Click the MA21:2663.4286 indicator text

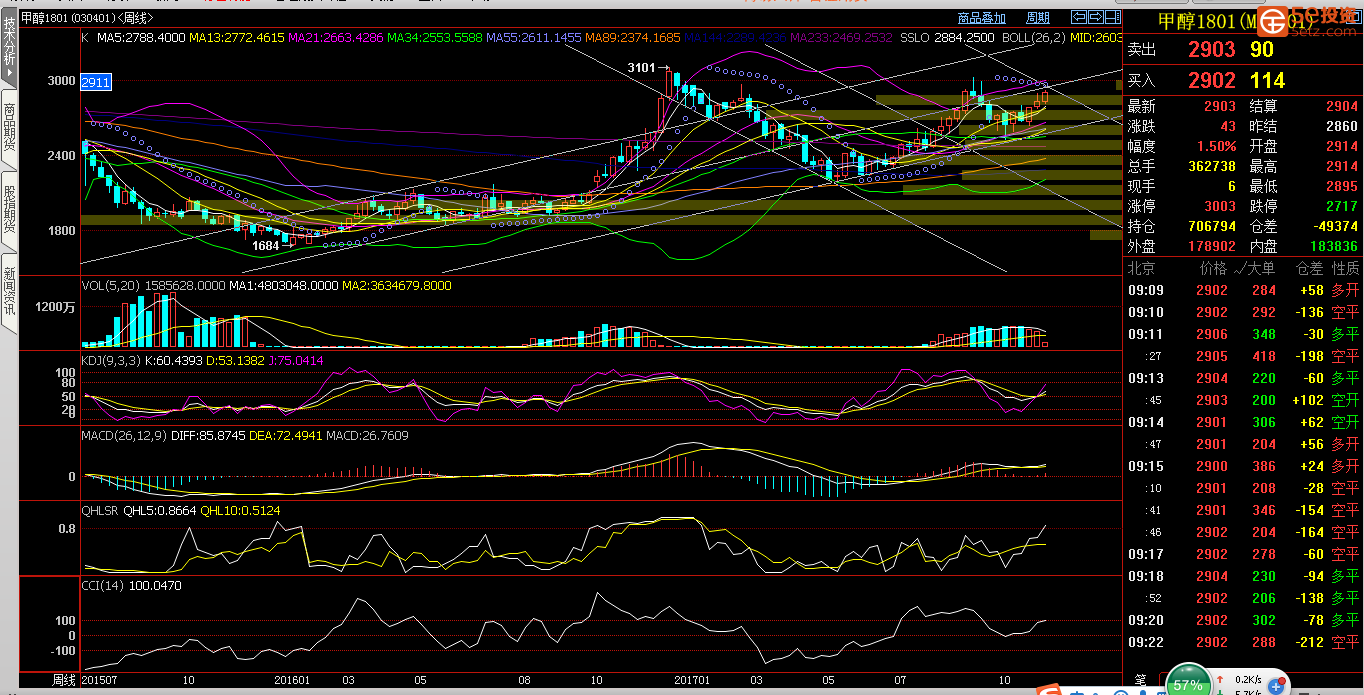tap(336, 38)
